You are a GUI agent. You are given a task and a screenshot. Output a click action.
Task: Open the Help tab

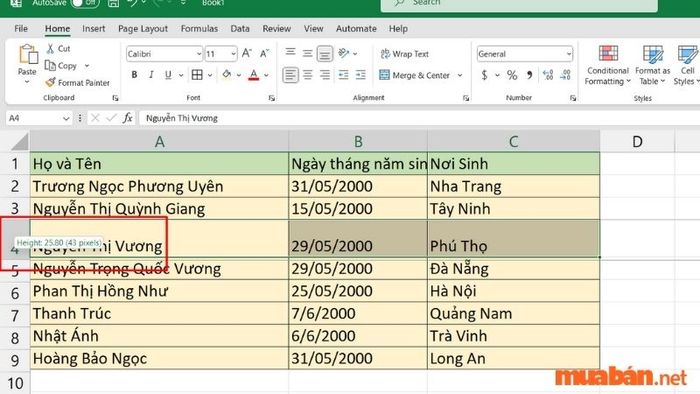tap(398, 29)
